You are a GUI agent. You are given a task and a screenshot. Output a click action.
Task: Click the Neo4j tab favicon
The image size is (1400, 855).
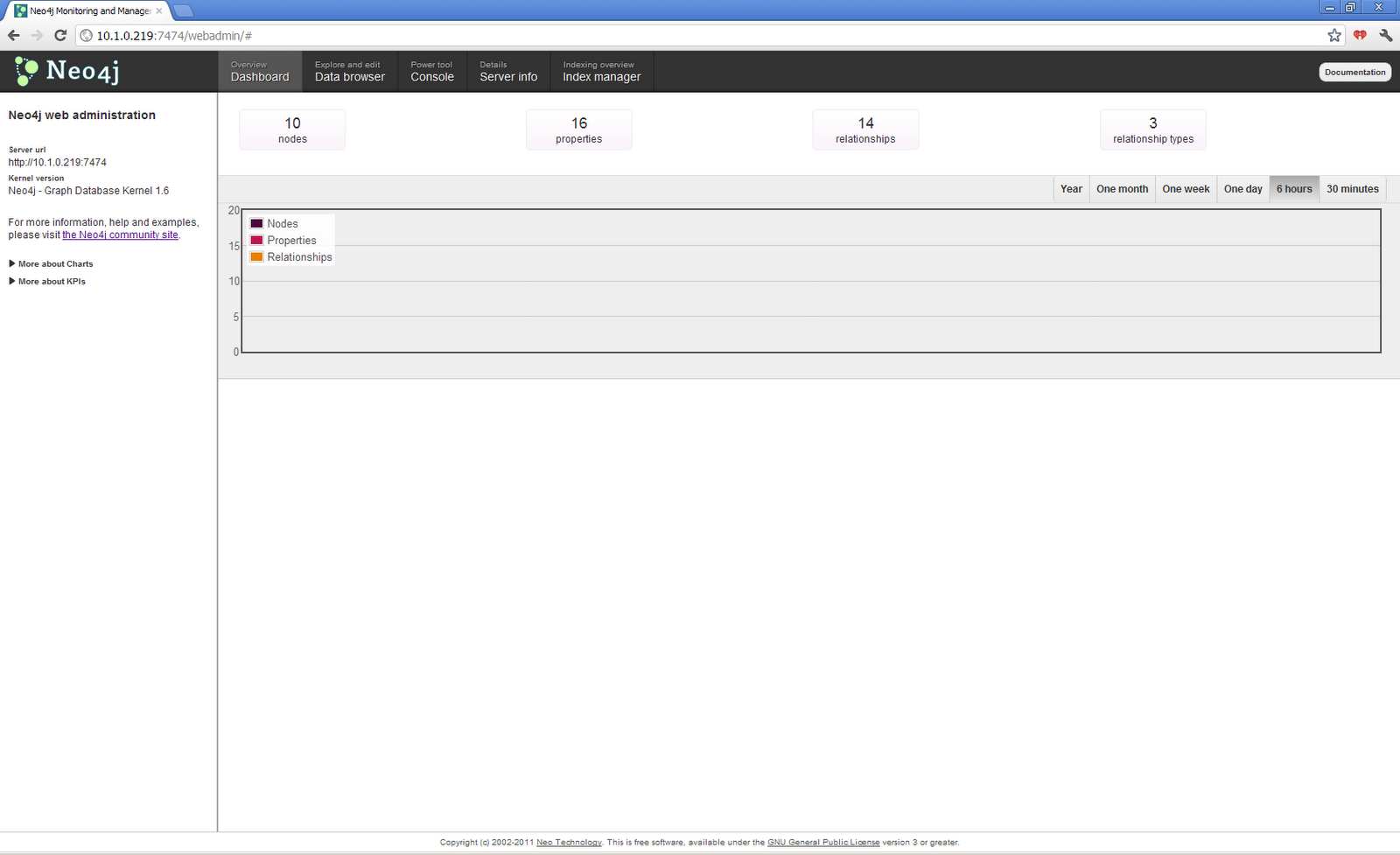pos(20,11)
